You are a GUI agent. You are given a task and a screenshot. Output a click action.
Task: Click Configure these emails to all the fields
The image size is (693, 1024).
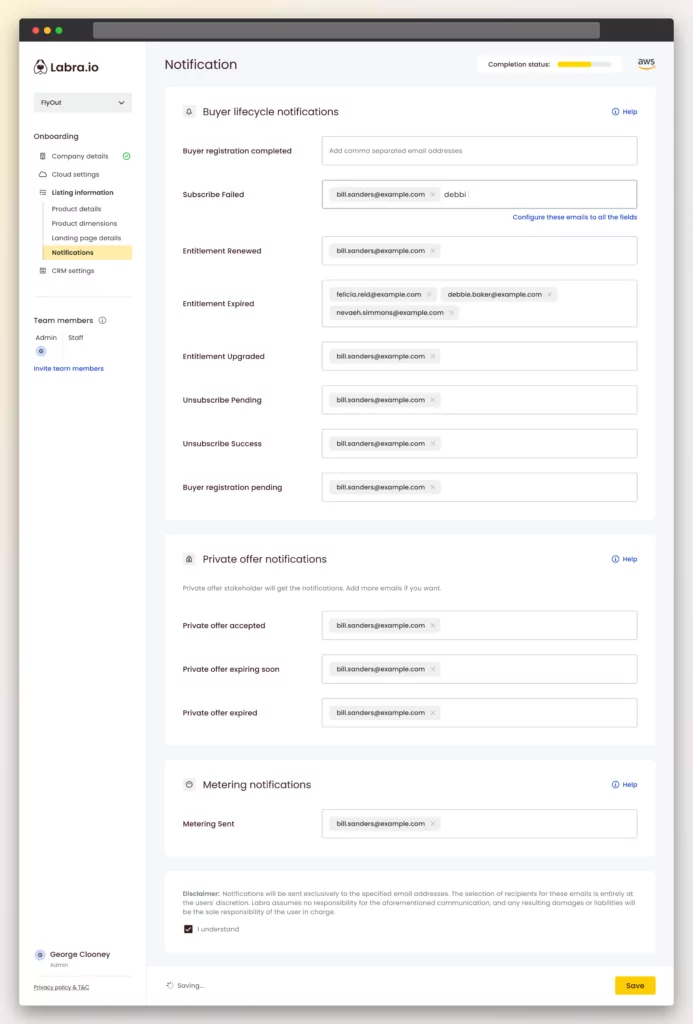(575, 217)
